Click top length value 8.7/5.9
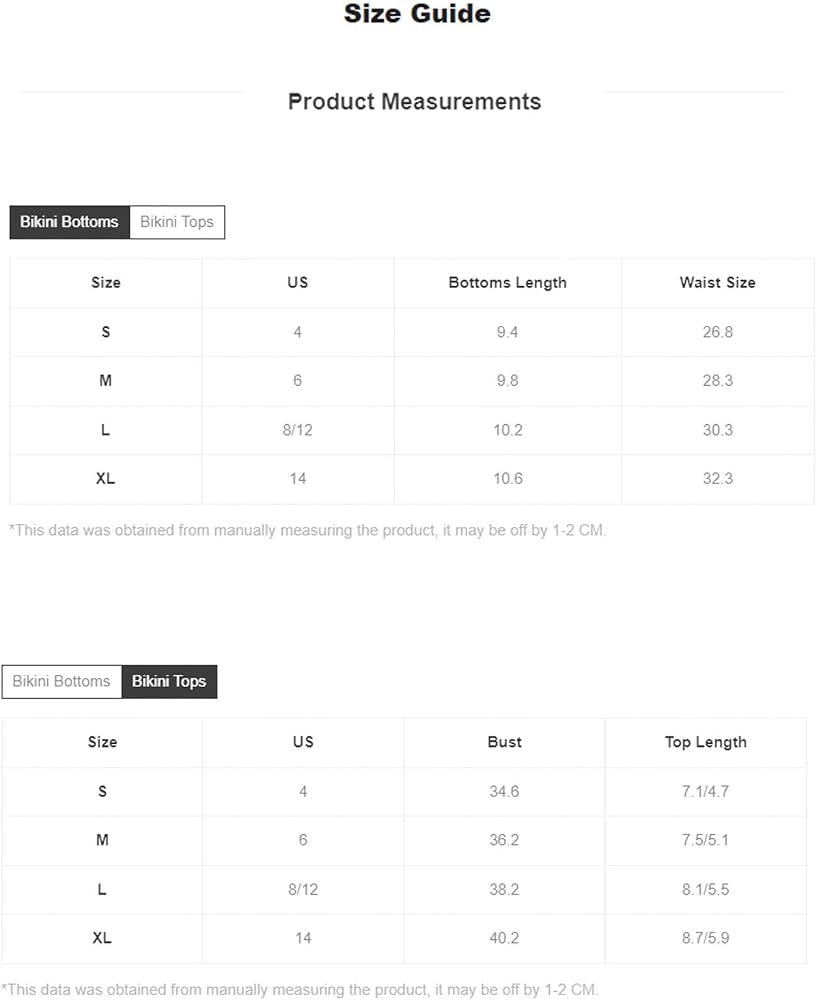 705,938
